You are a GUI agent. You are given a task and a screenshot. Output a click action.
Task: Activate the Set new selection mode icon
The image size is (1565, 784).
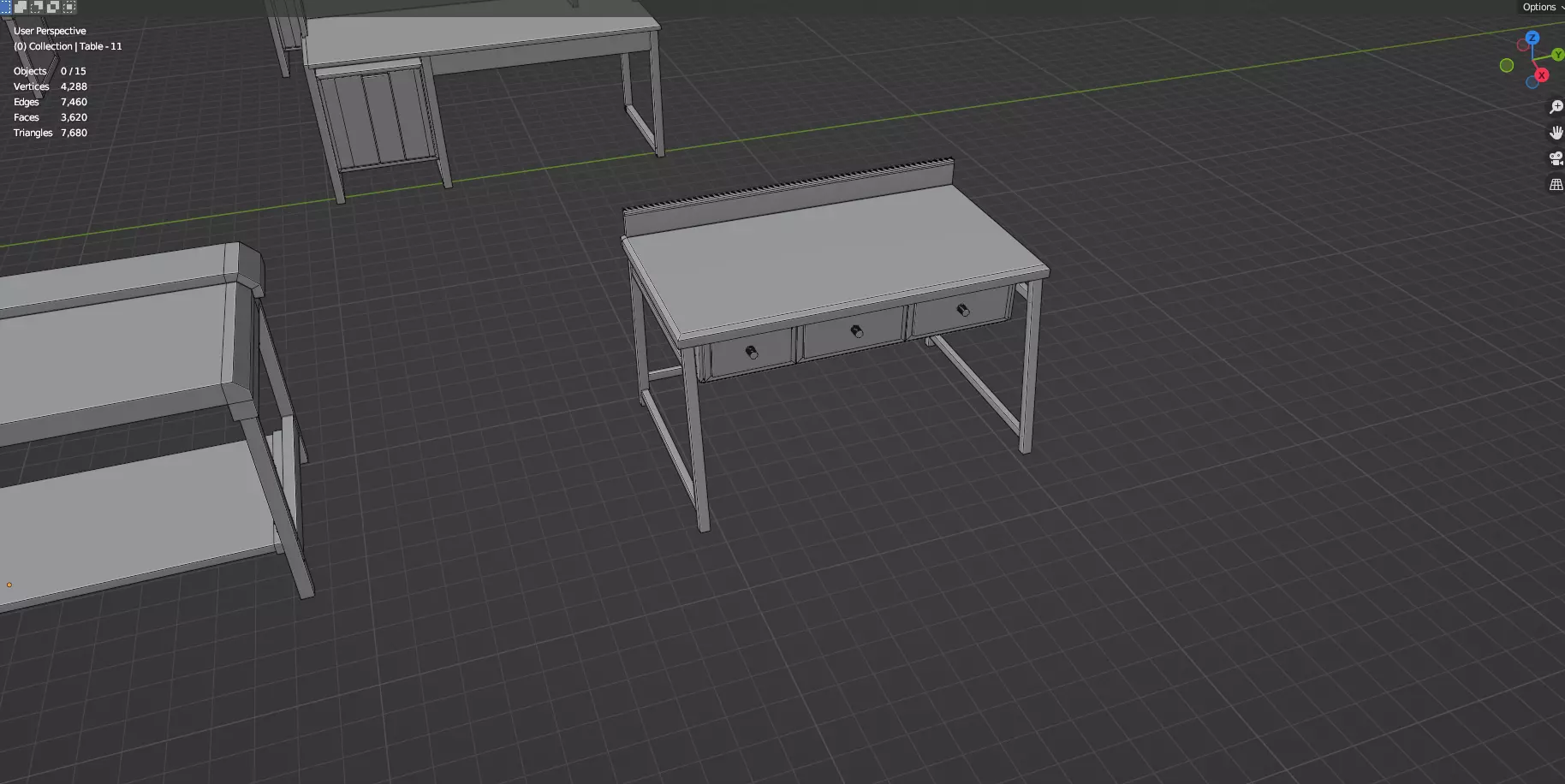click(4, 7)
